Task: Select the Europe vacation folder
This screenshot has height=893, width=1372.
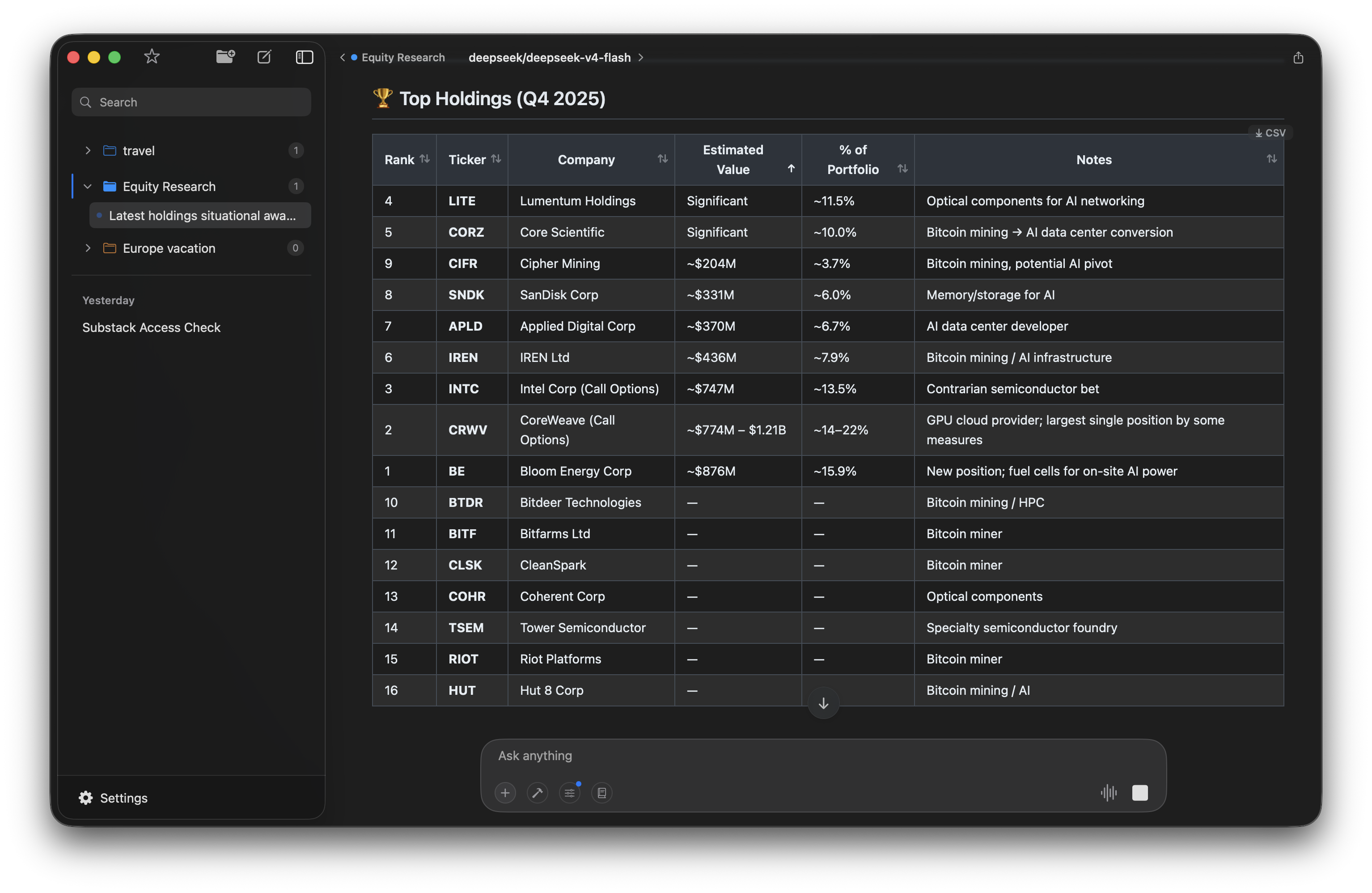Action: point(191,248)
